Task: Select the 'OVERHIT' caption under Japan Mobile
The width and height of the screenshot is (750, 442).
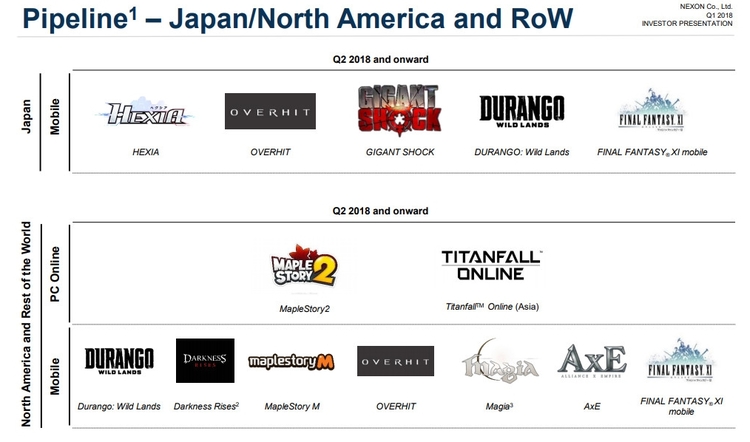Action: 270,152
